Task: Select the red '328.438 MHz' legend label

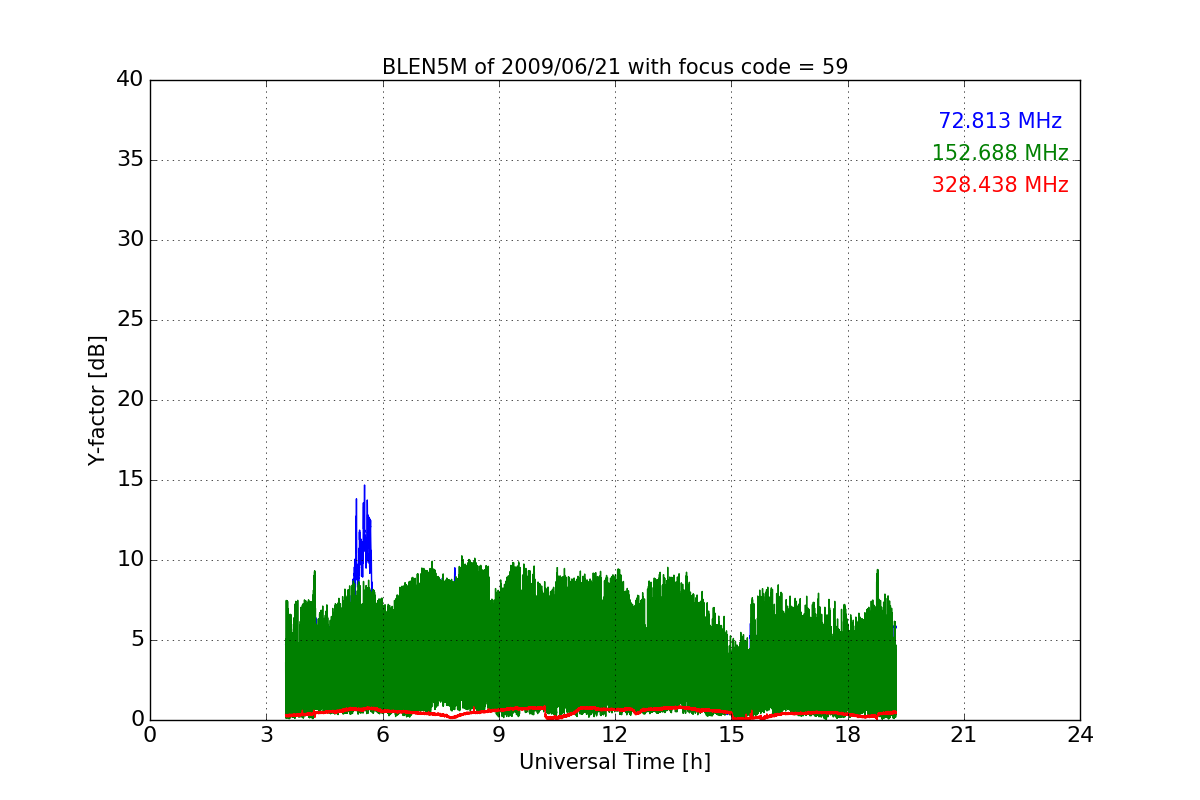Action: [x=1000, y=185]
